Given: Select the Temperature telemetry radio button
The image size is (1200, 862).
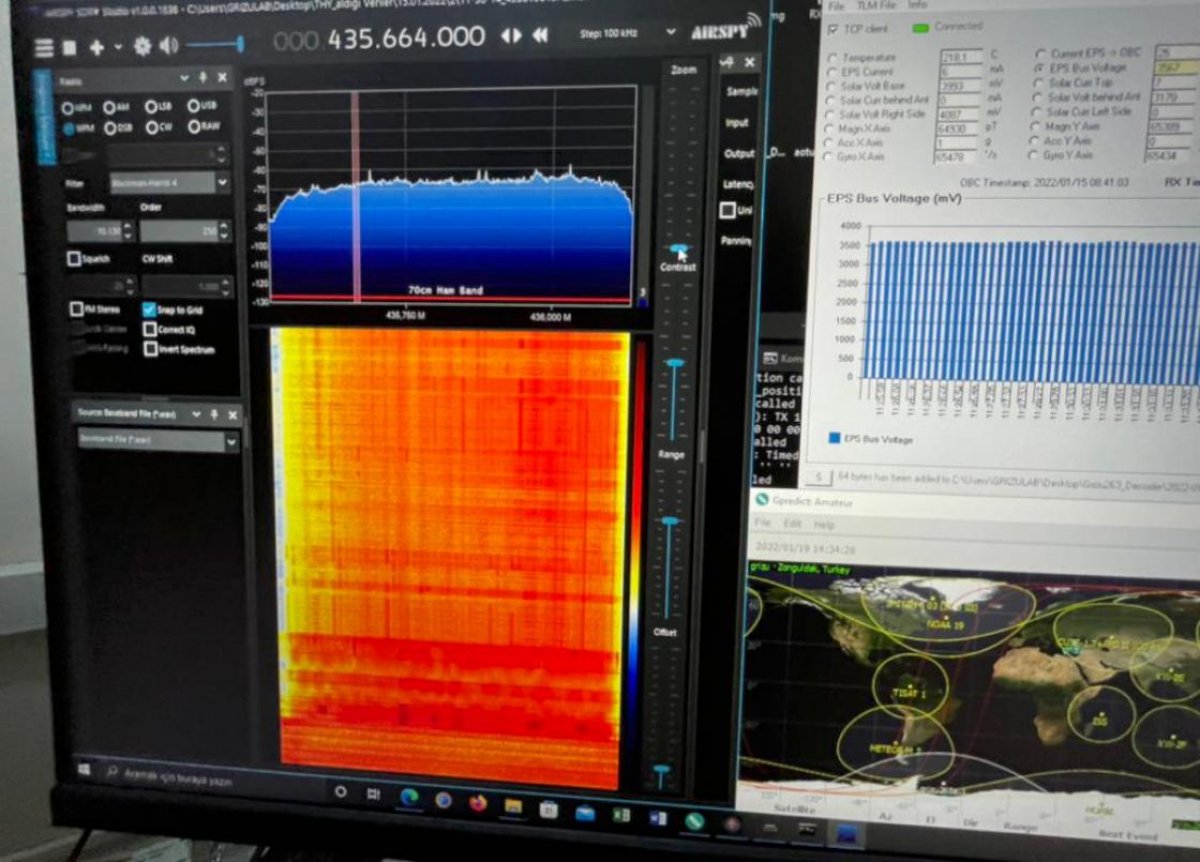Looking at the screenshot, I should [831, 58].
